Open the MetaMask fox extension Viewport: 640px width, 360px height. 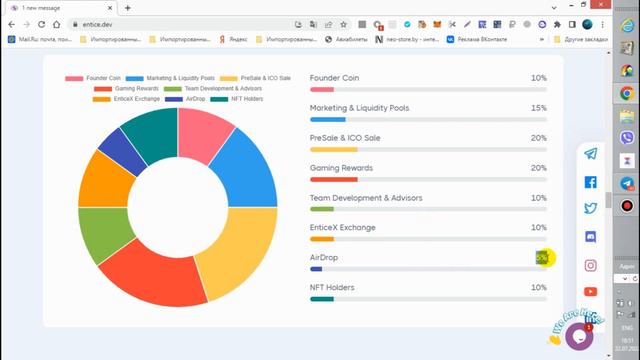pyautogui.click(x=437, y=24)
